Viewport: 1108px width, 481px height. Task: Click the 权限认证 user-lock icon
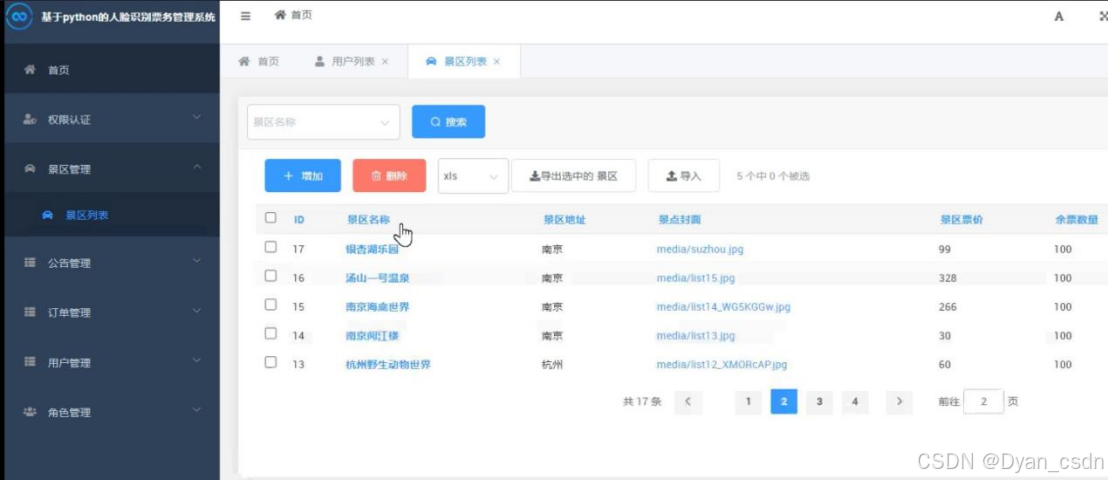coord(30,119)
